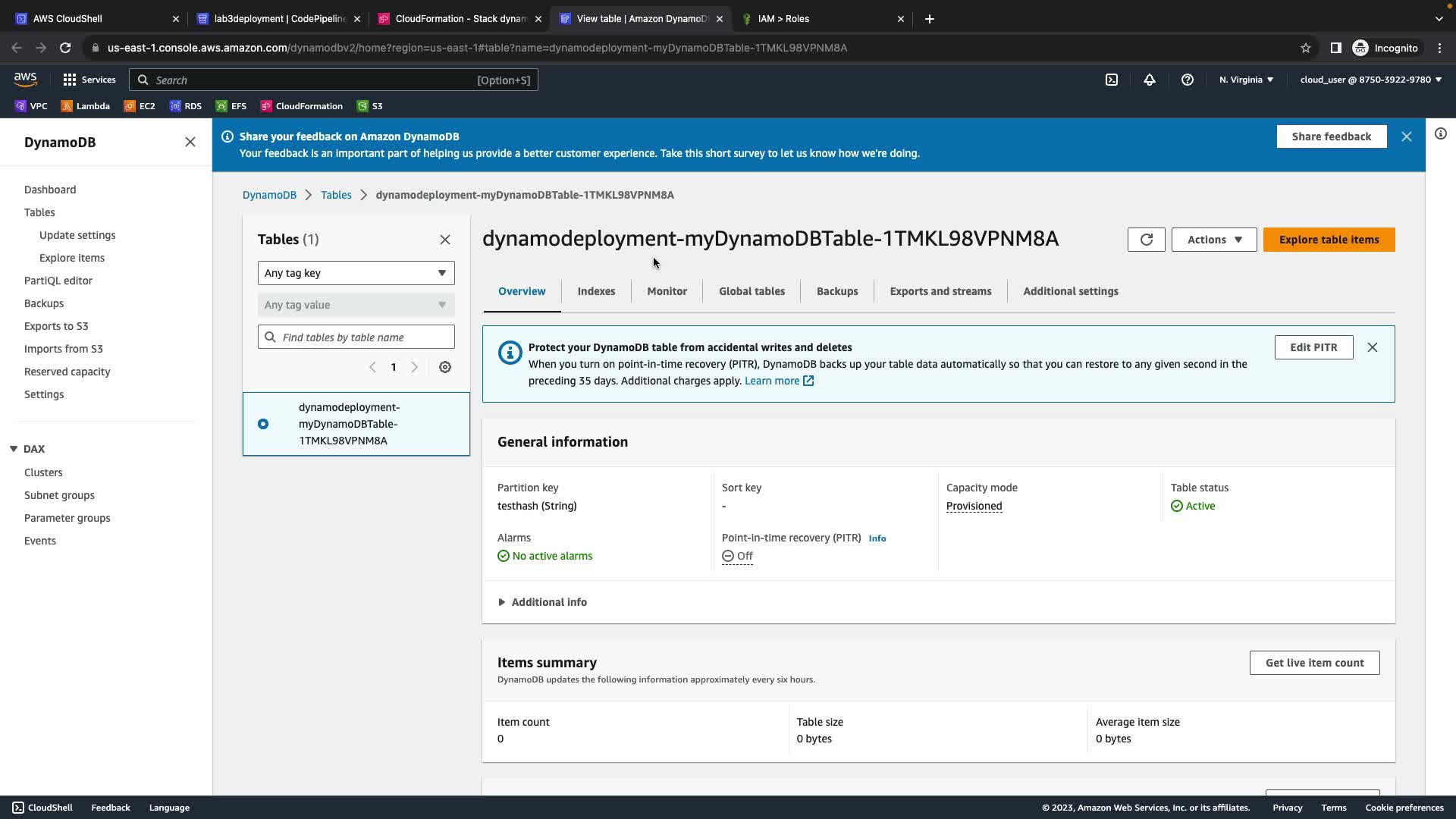Open CloudShell icon in top navigation

pos(1111,80)
